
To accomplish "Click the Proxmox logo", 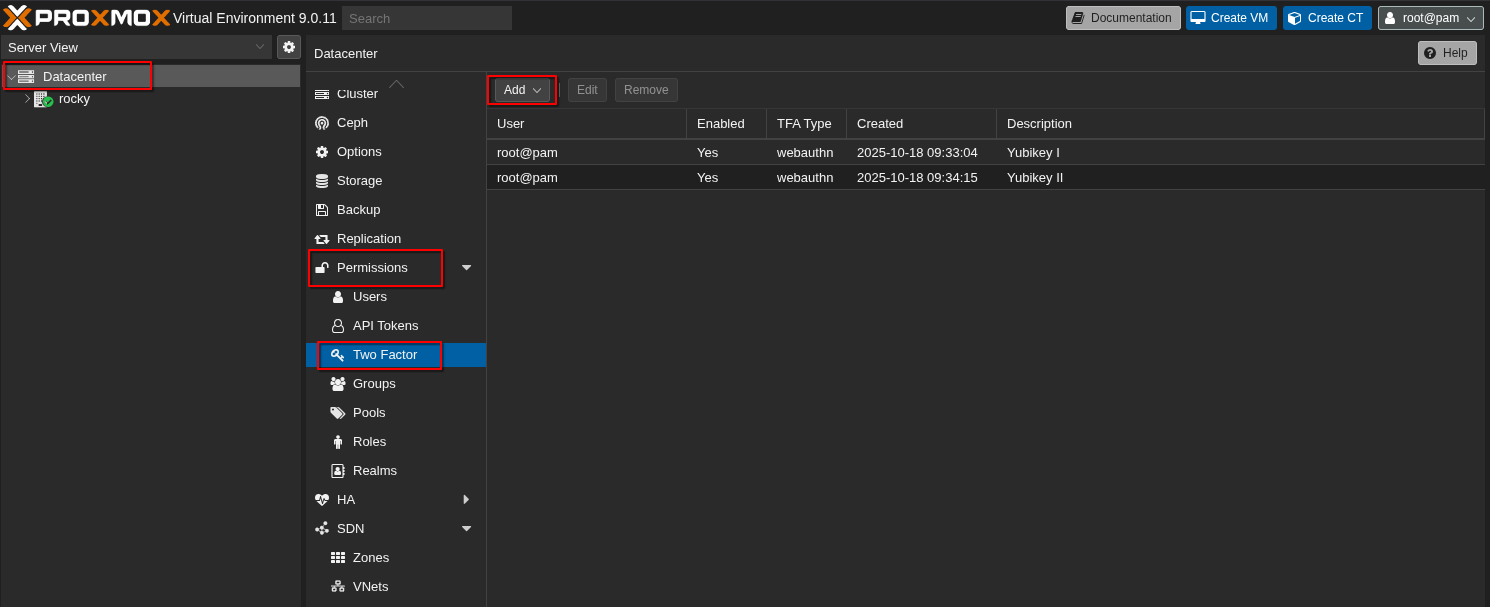I will tap(86, 18).
